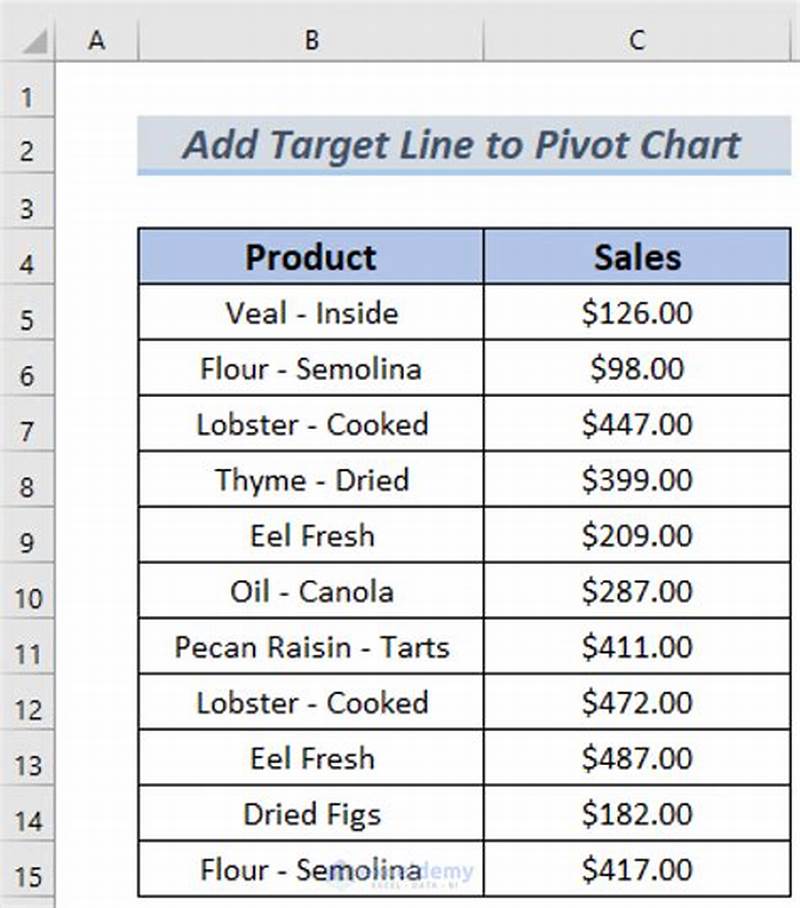Select column C header
Screen dimensions: 800x908
tap(640, 41)
